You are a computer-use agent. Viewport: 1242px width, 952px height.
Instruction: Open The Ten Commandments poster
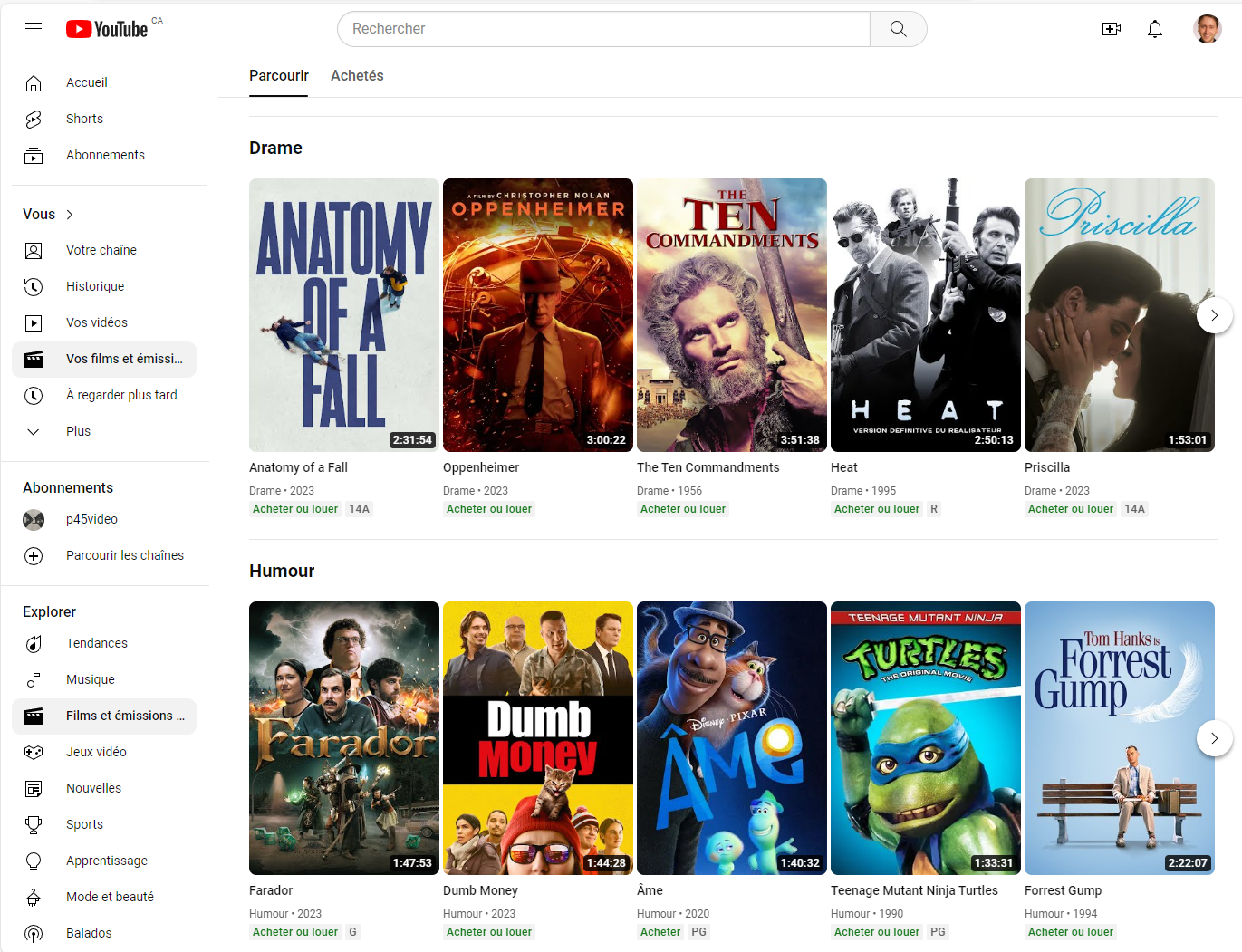[x=732, y=315]
